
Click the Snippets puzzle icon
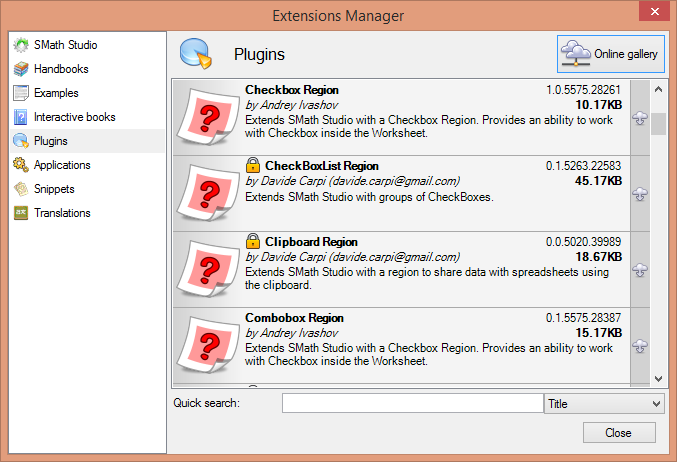pos(21,189)
